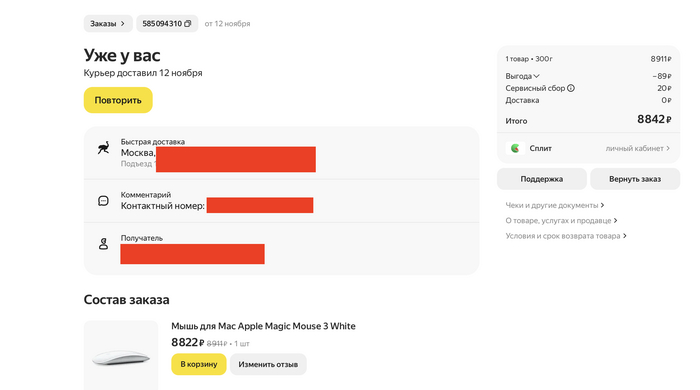Open Поддержка support

pos(542,179)
